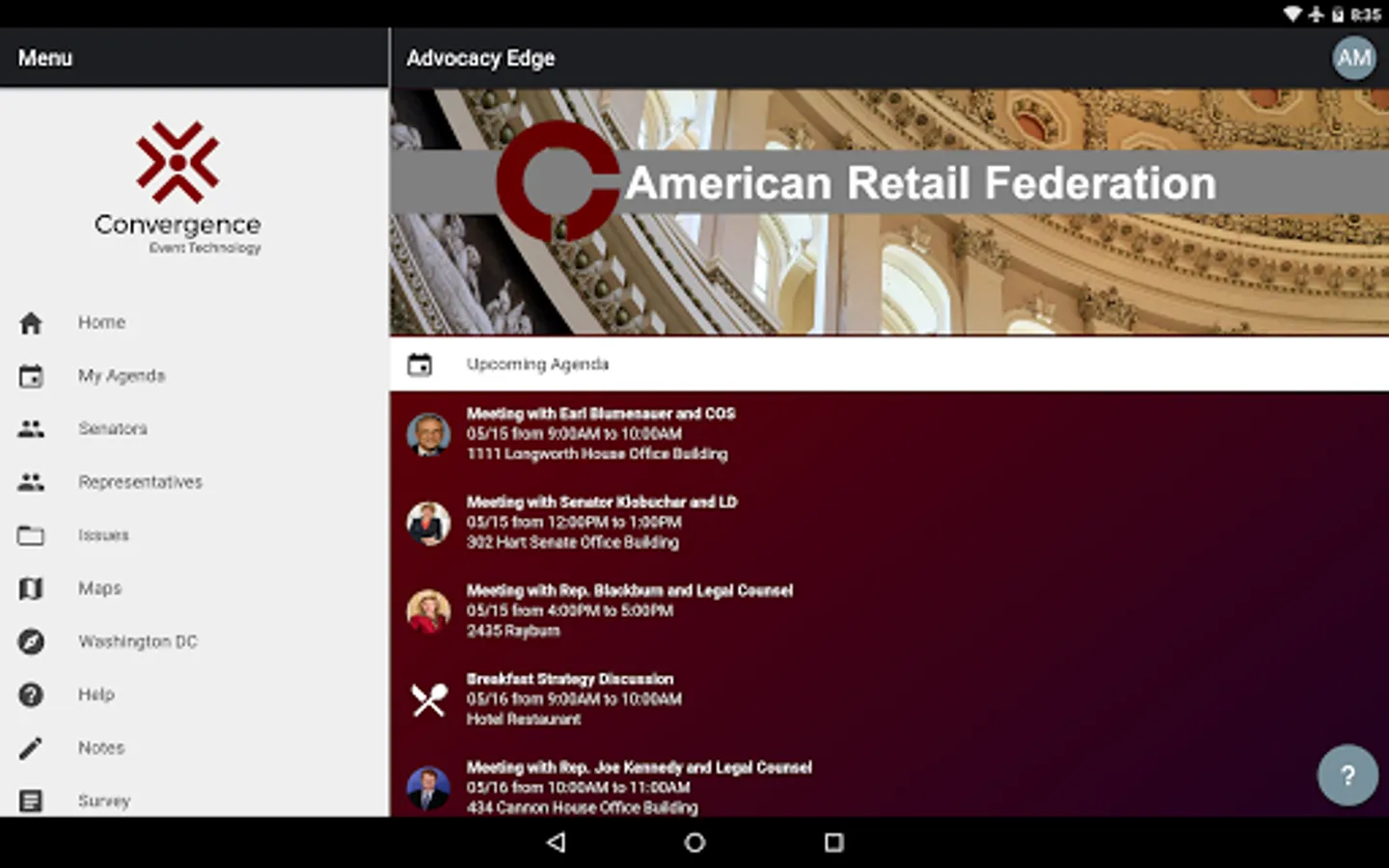Tap the Notes pencil icon
Screen dimensions: 1389x868
(31, 747)
